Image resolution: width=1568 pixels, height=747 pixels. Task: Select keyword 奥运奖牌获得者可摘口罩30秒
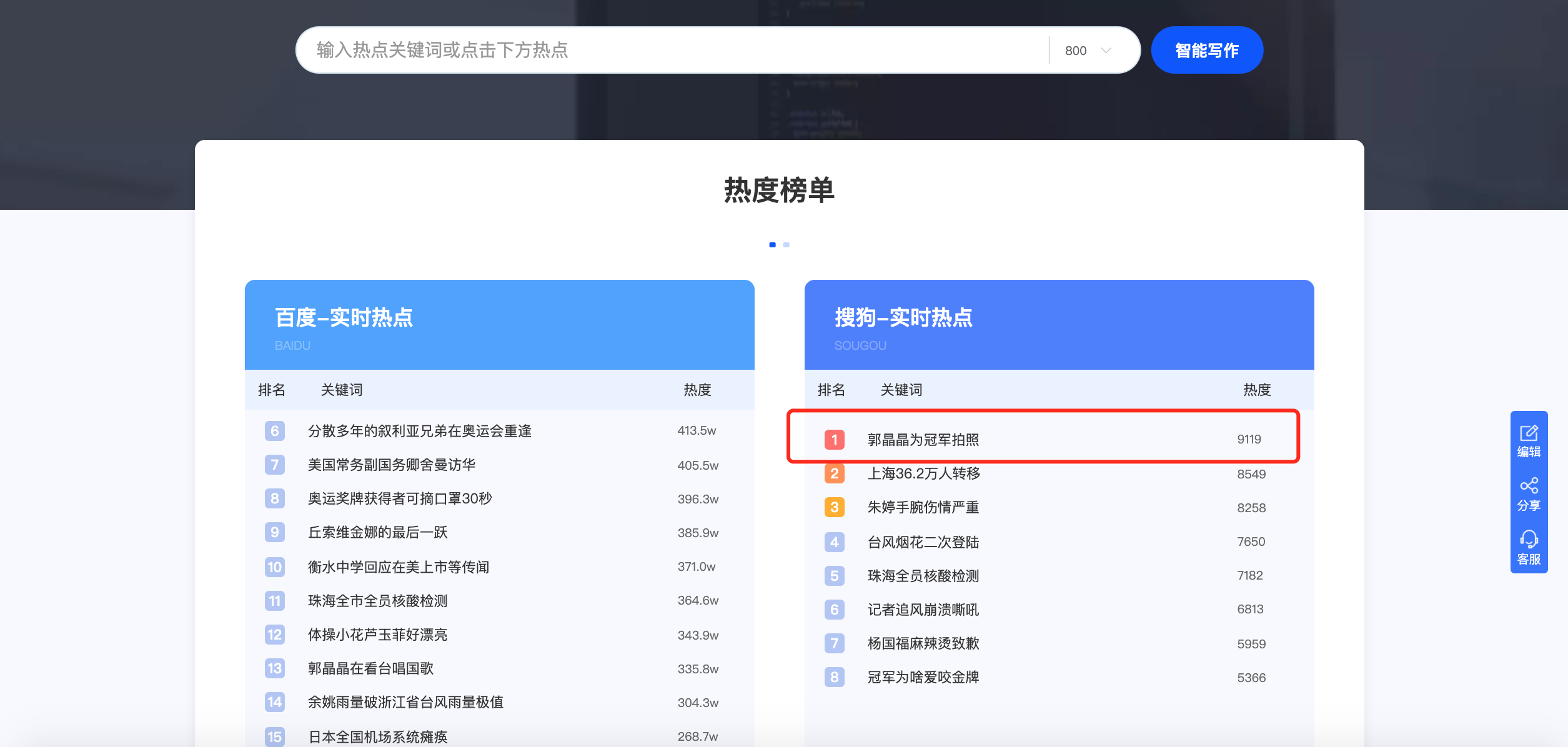(x=400, y=498)
